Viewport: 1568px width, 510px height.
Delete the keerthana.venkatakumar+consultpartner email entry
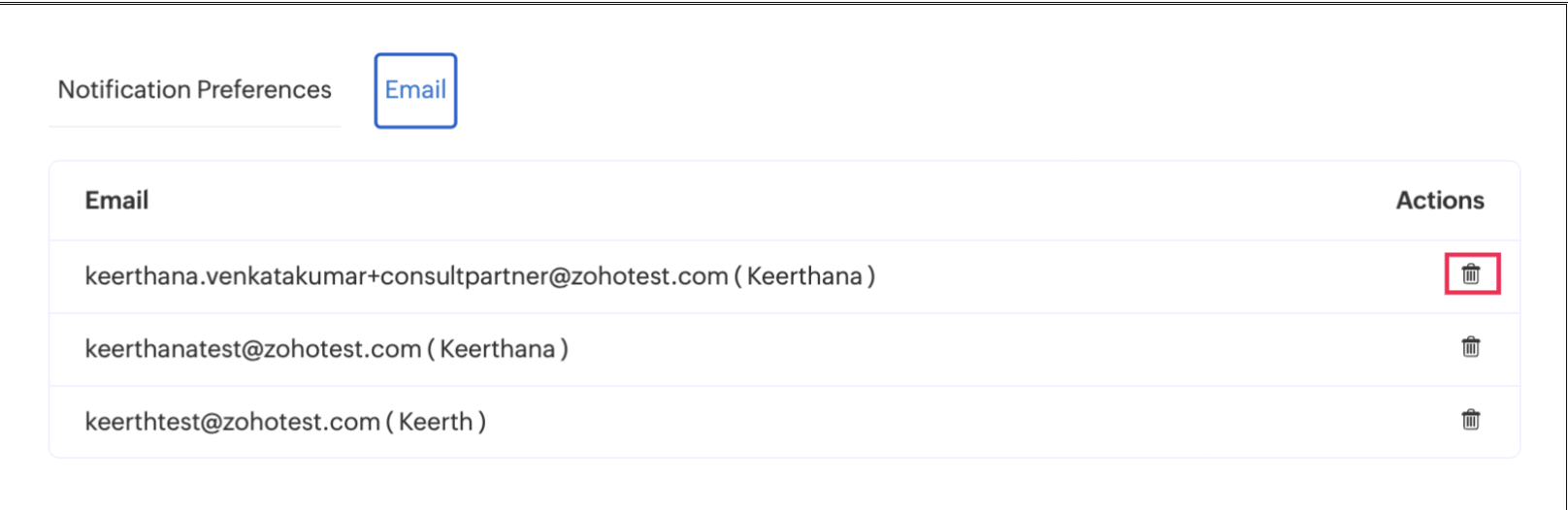click(x=1471, y=274)
